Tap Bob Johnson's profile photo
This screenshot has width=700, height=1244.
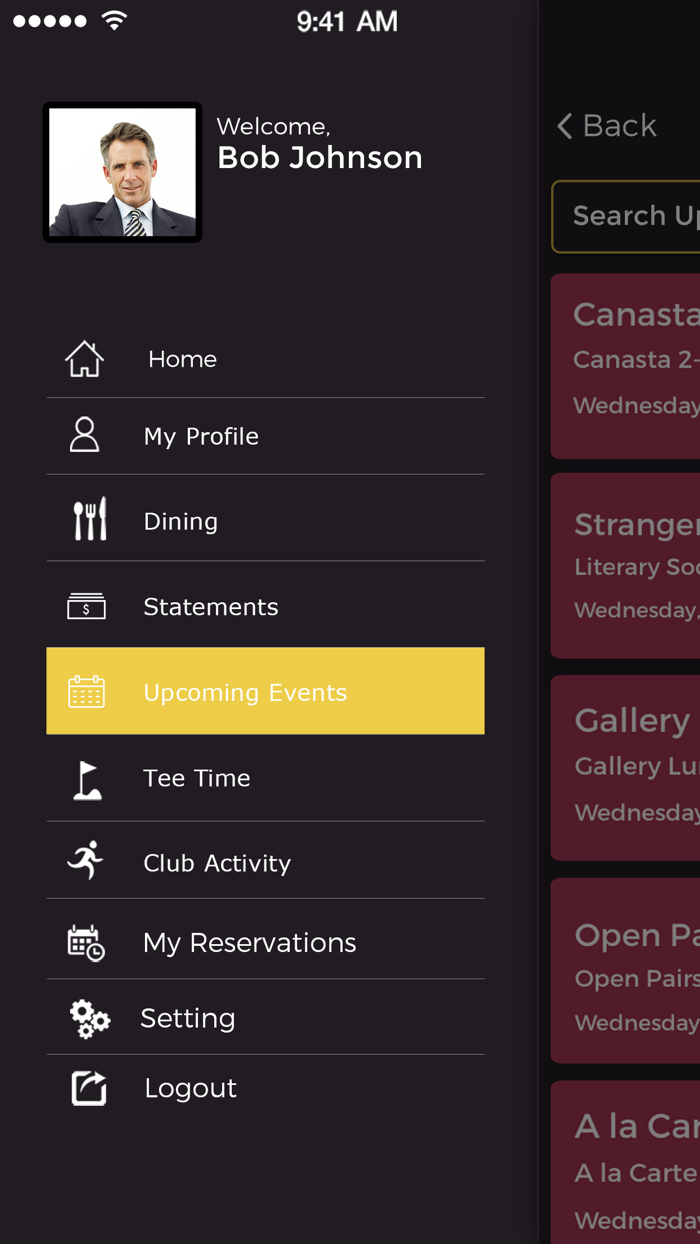point(122,172)
